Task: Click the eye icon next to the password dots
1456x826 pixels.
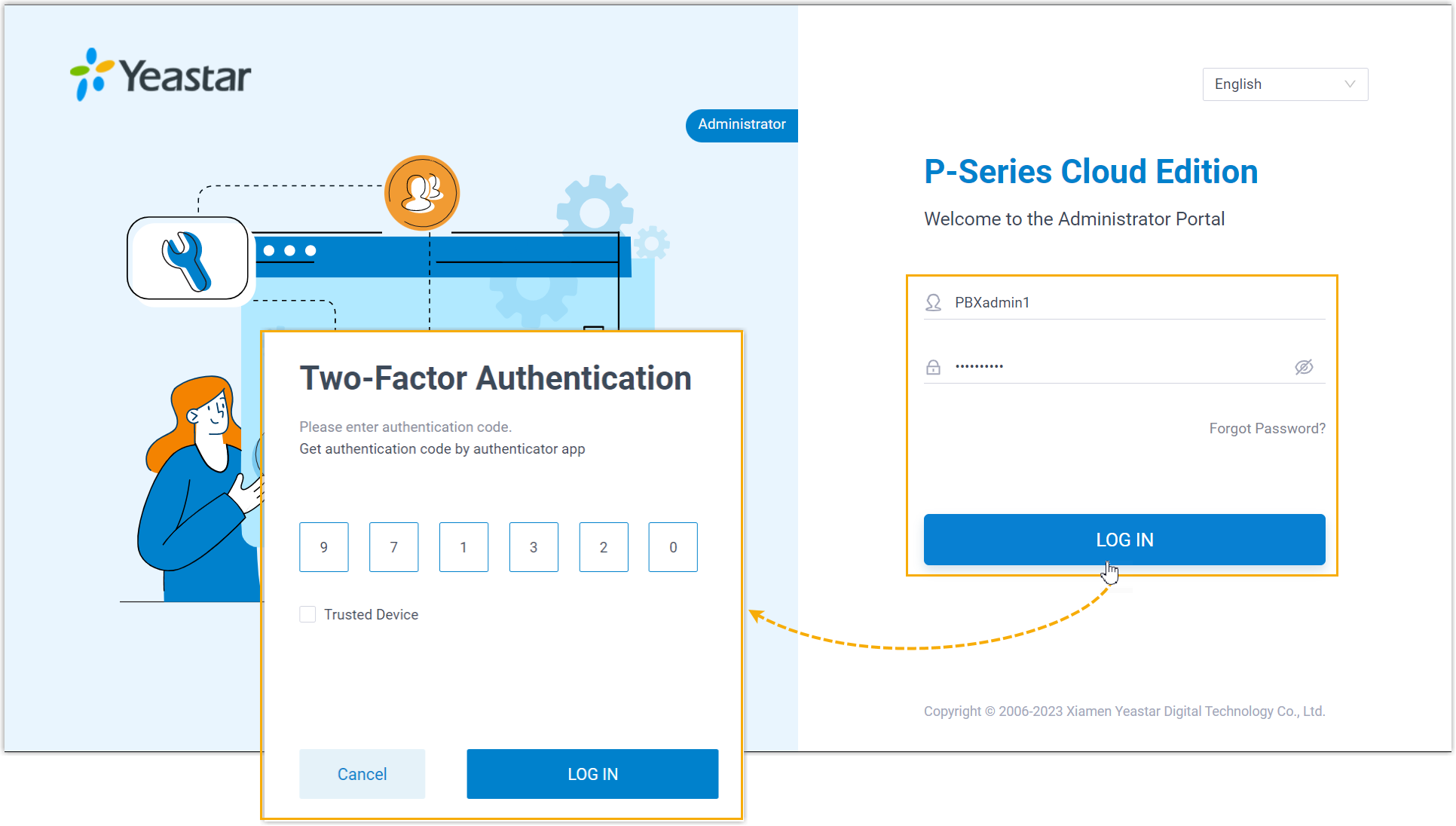Action: pos(1305,367)
